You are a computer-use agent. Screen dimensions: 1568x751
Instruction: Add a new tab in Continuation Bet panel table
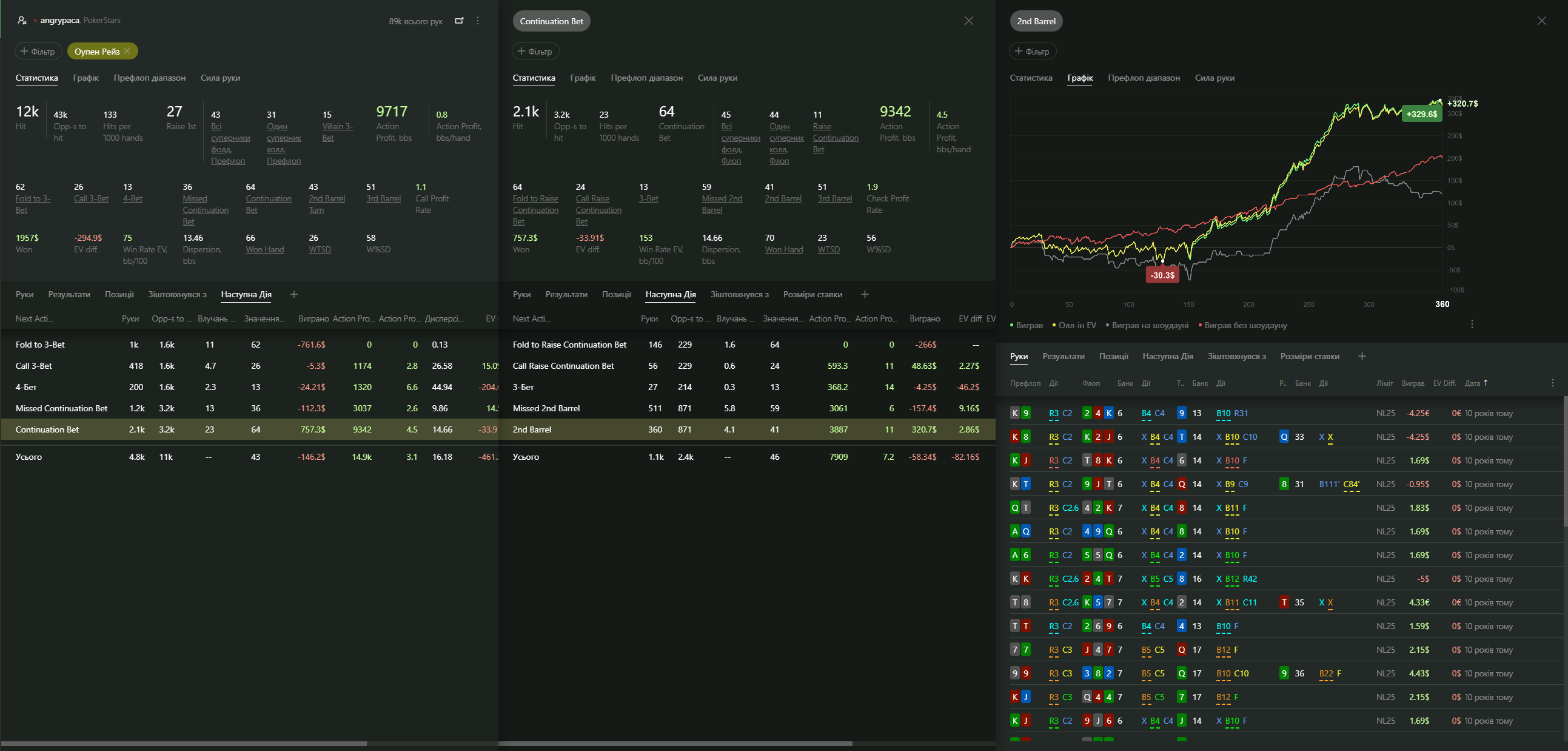[865, 294]
